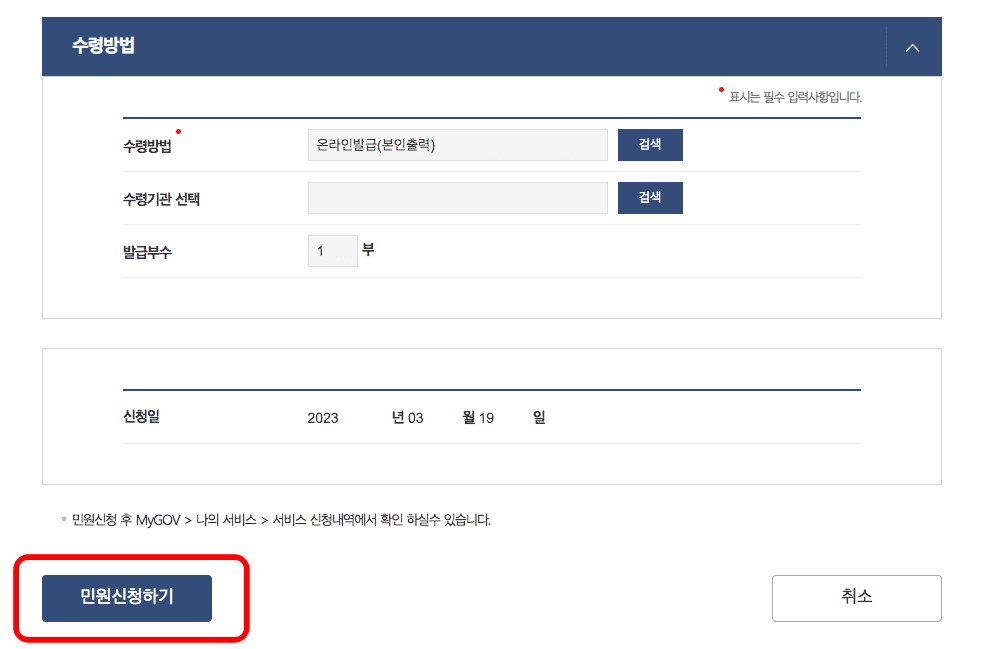Click the 수령방법 field label
This screenshot has height=649, width=983.
(x=147, y=146)
